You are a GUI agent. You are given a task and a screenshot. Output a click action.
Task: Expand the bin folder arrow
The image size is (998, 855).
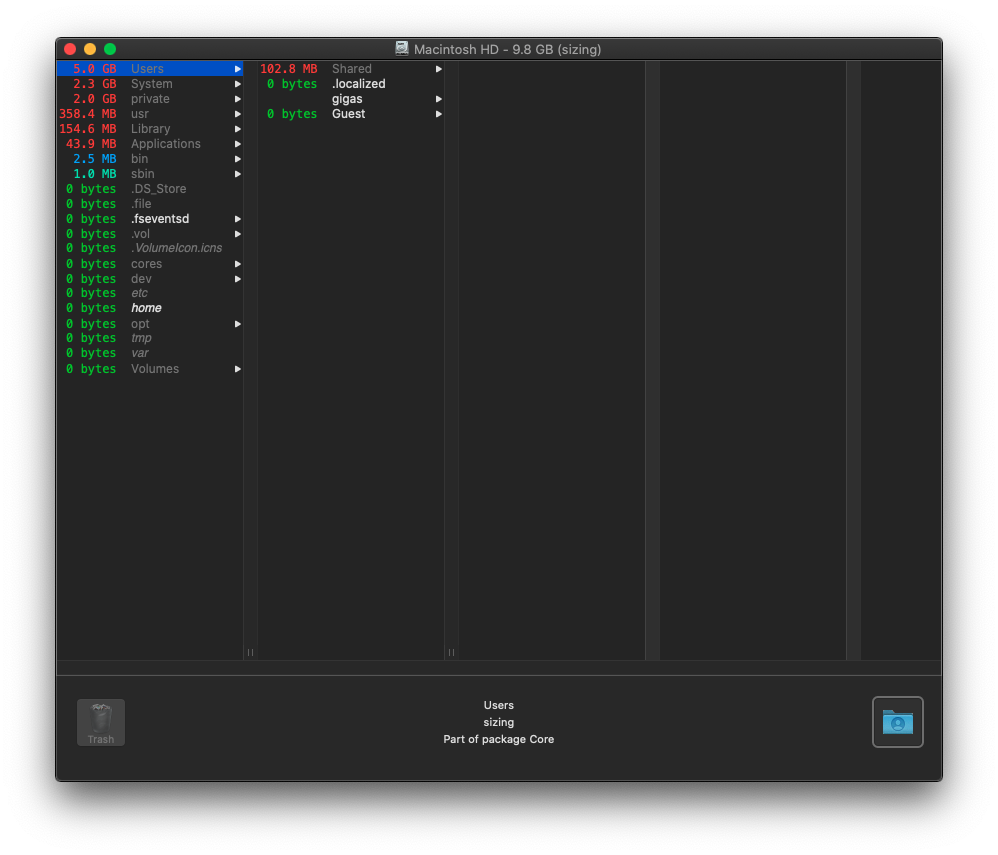tap(237, 159)
